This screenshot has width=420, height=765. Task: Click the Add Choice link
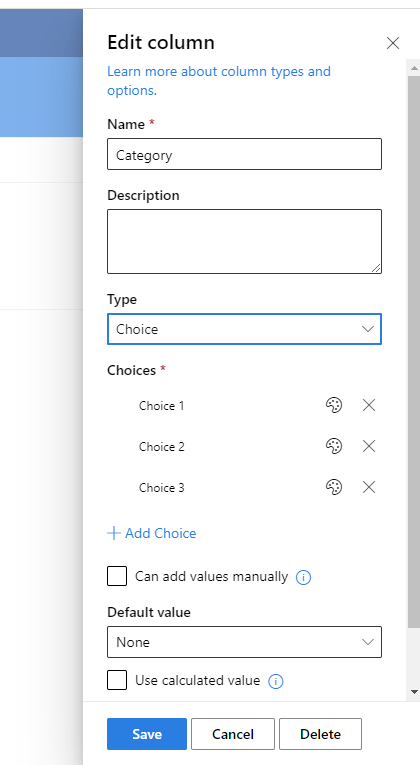(152, 533)
